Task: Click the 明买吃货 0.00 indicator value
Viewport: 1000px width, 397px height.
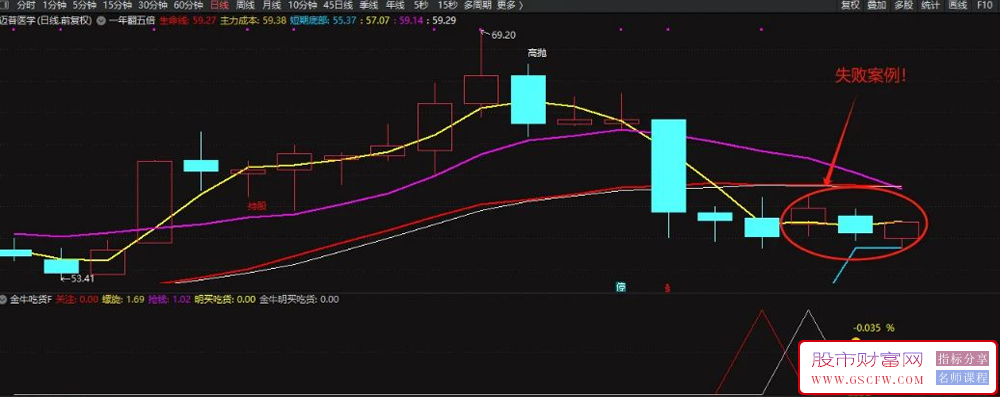Action: click(226, 299)
